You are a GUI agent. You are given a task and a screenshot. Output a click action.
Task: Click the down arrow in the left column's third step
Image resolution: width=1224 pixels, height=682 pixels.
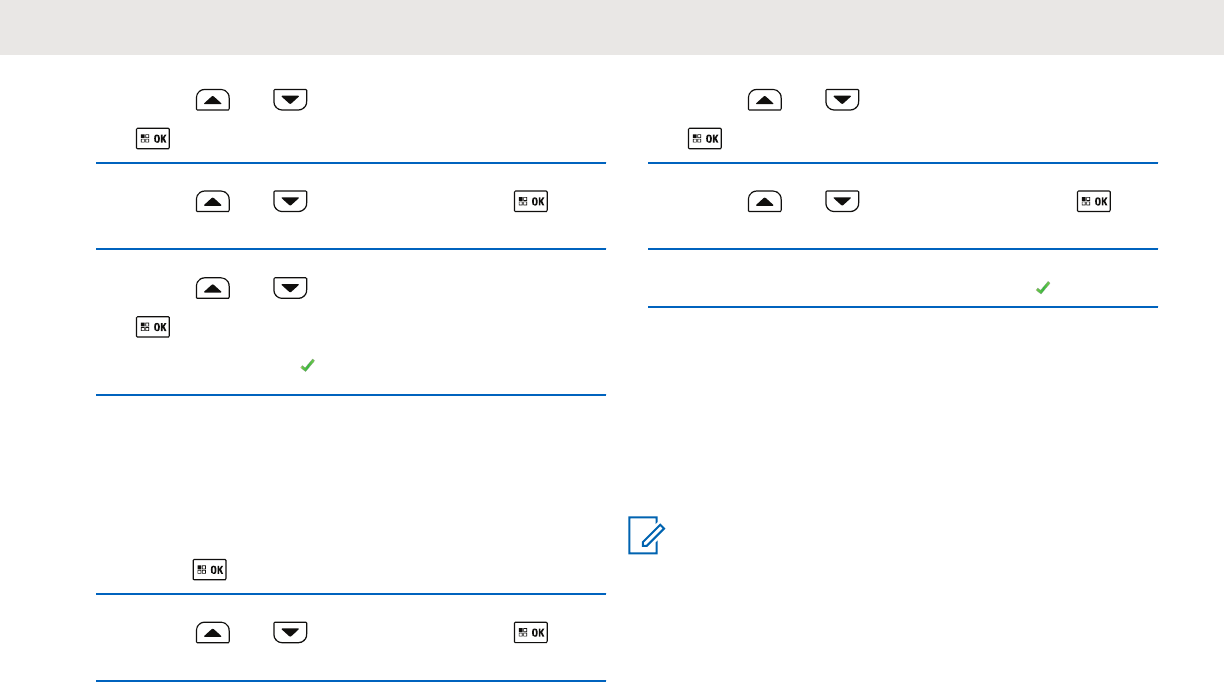(x=290, y=290)
